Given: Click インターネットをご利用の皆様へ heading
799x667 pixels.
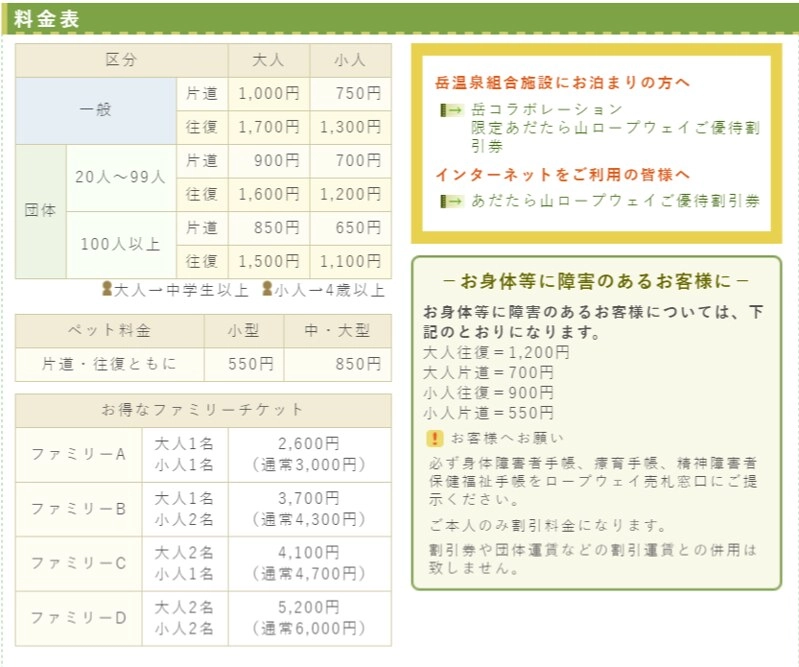Looking at the screenshot, I should pos(562,175).
